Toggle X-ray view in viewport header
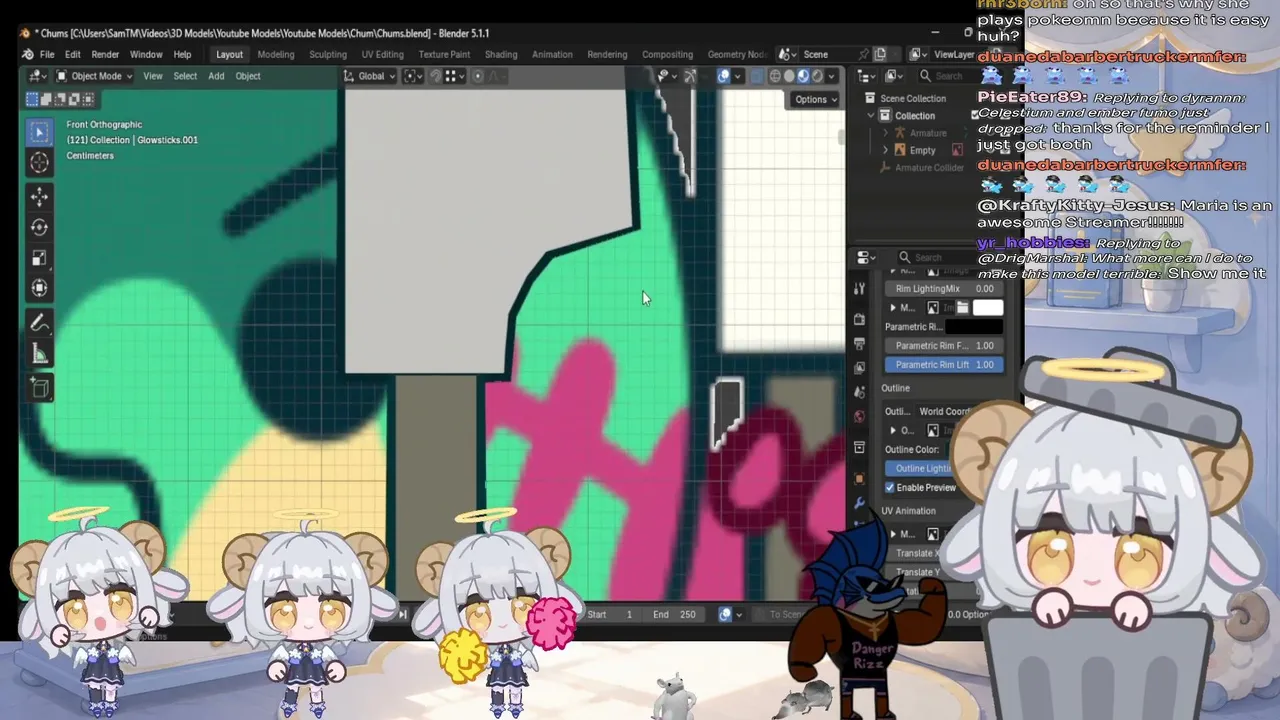Image resolution: width=1280 pixels, height=720 pixels. pos(757,76)
